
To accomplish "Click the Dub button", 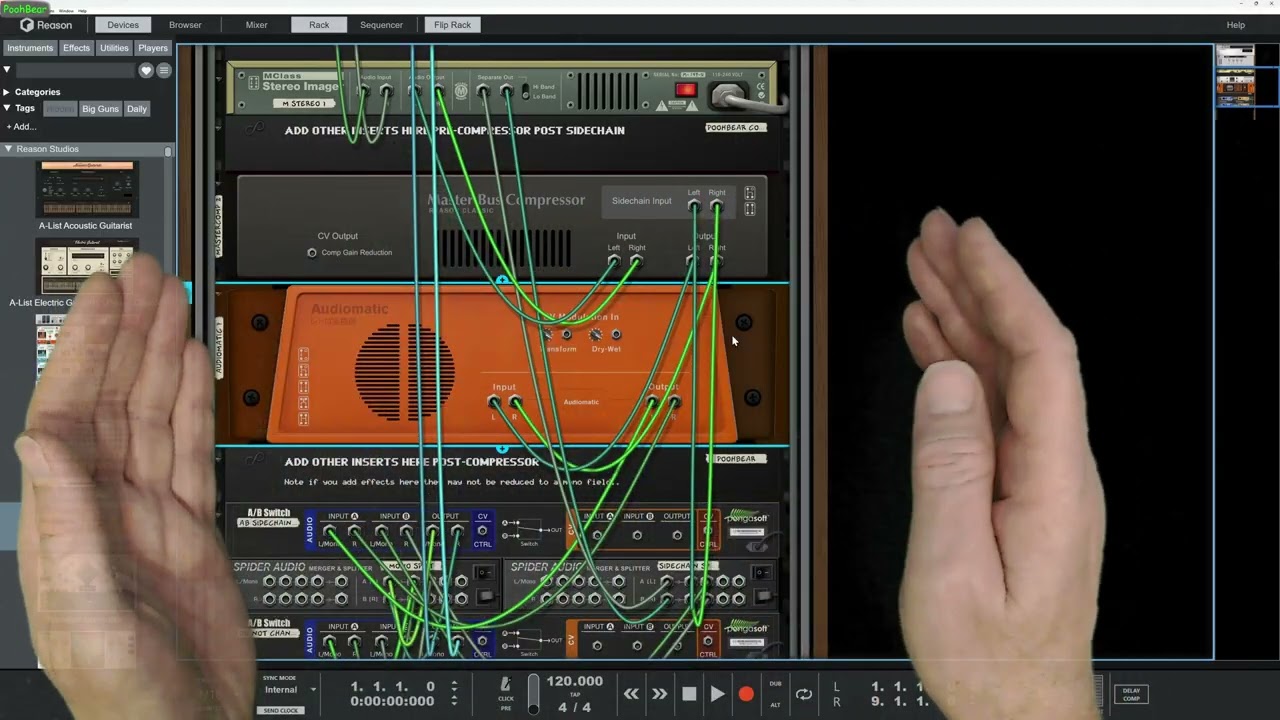I will 775,684.
